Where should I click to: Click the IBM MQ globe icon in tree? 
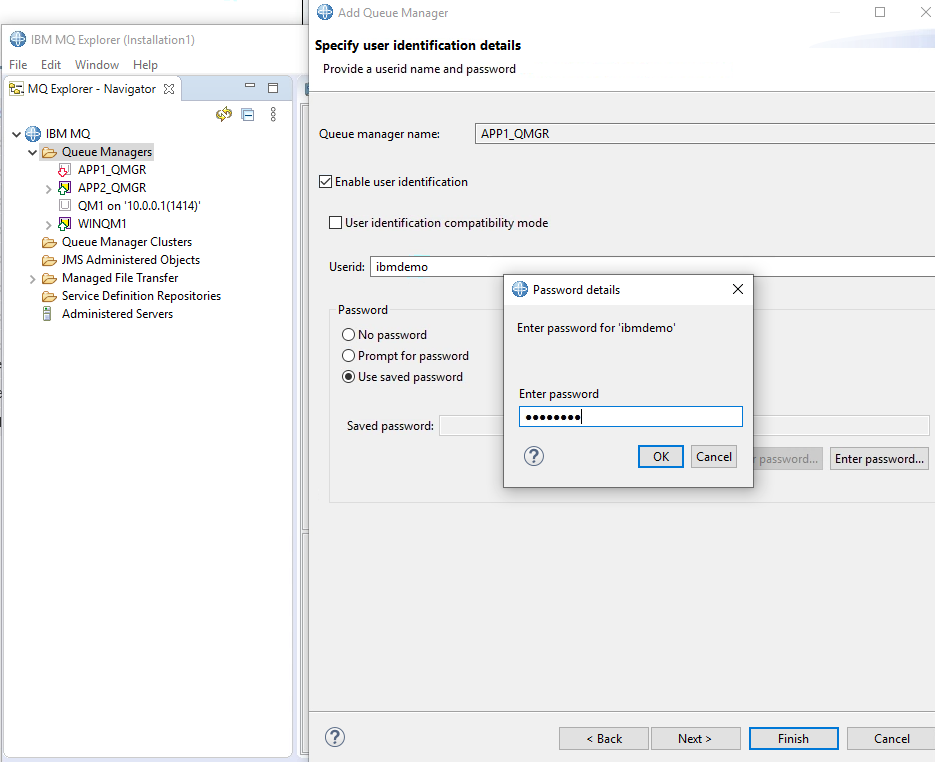[x=33, y=134]
